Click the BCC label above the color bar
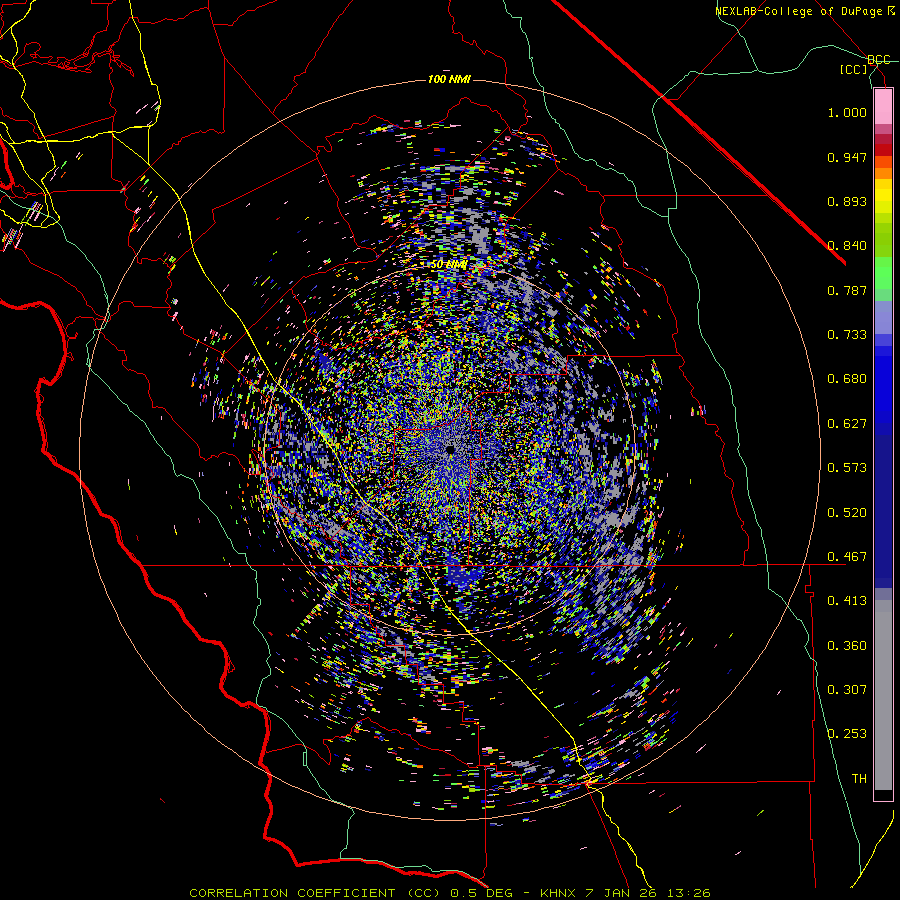Screen dimensions: 900x900 tap(879, 60)
